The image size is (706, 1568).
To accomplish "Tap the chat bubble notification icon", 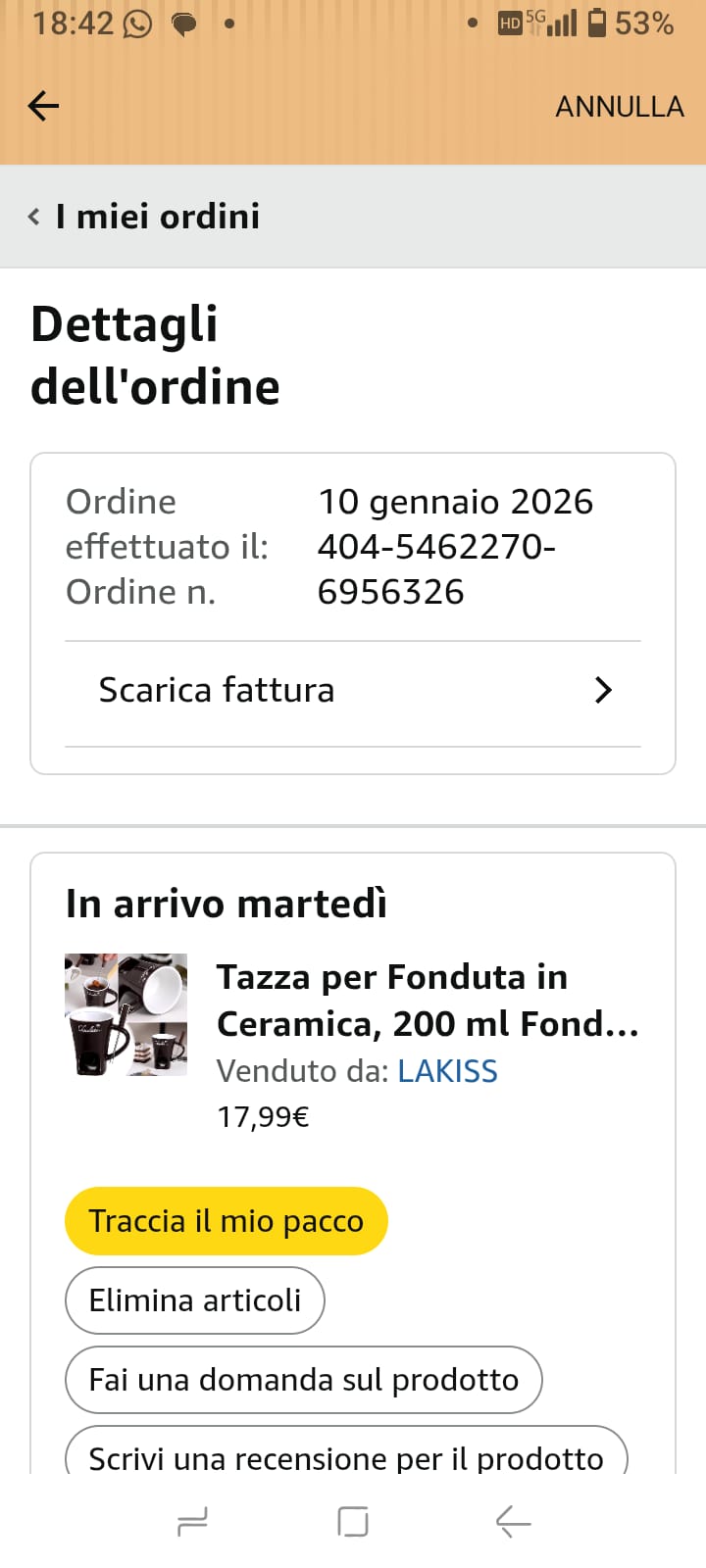I will coord(183,24).
